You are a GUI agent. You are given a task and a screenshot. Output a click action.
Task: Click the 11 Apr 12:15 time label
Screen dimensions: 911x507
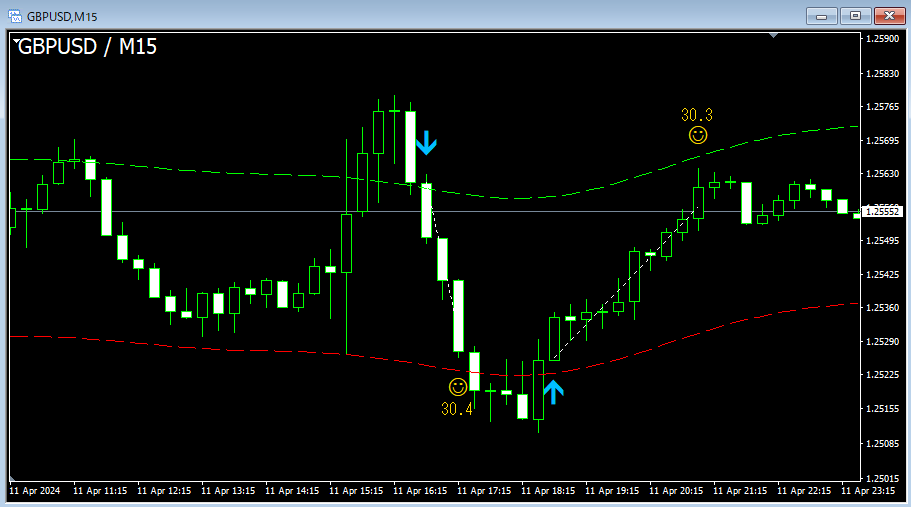coord(164,491)
